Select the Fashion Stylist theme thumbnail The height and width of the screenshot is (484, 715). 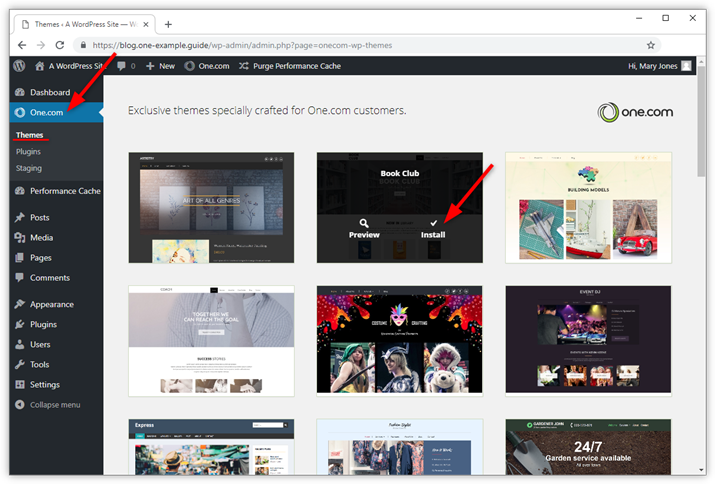pyautogui.click(x=399, y=447)
